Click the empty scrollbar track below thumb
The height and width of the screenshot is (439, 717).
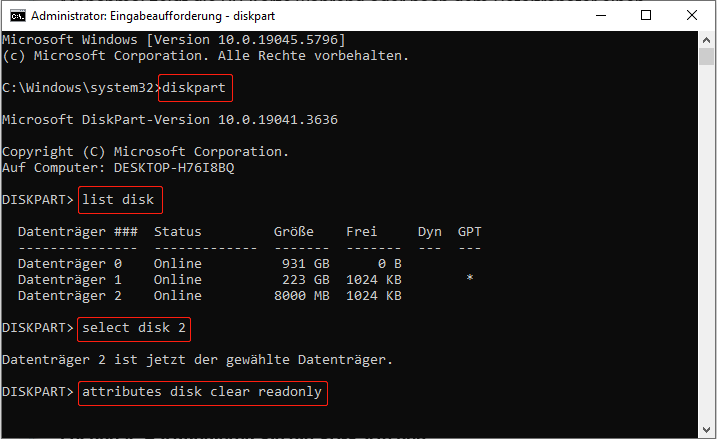[x=706, y=243]
